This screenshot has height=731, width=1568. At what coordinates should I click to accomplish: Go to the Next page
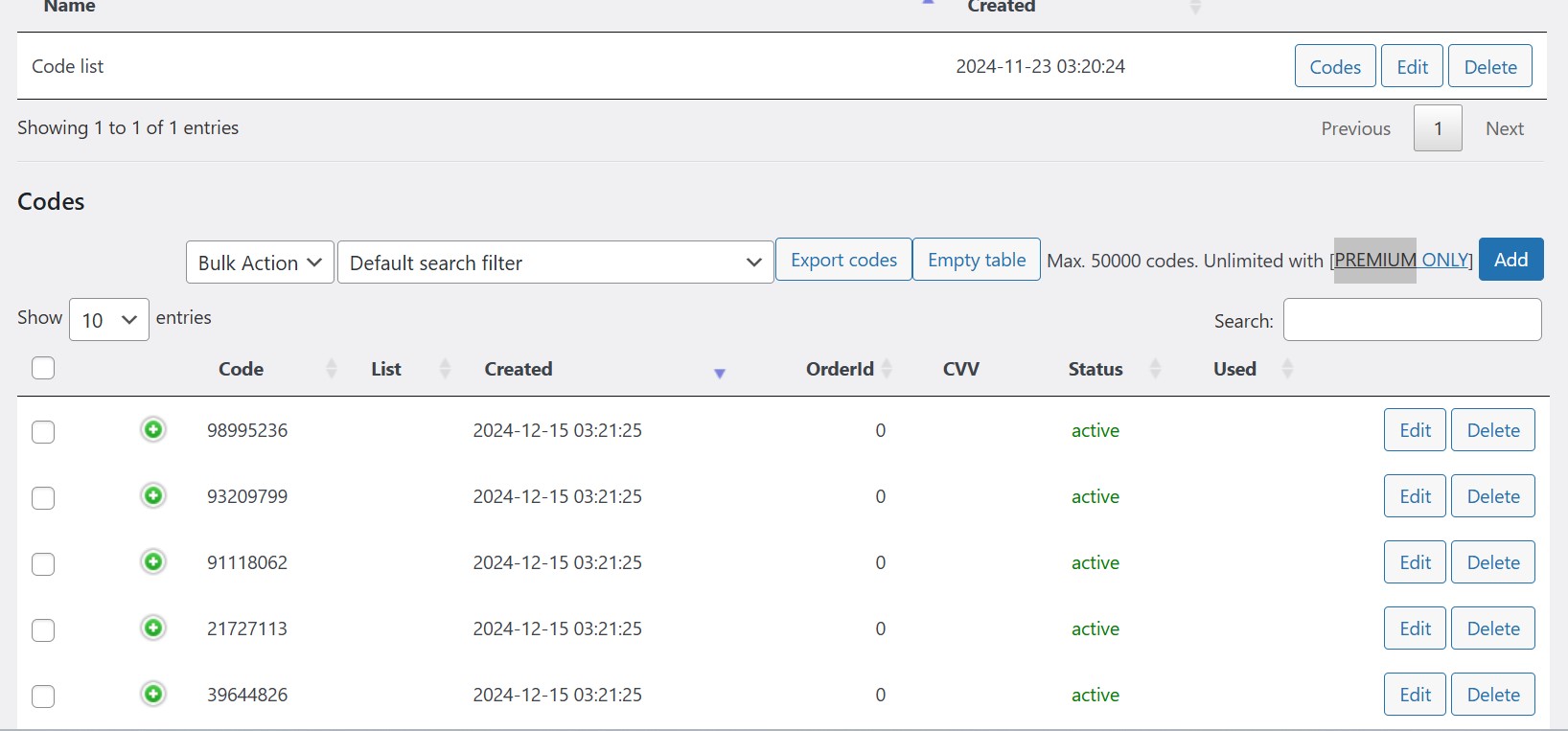(x=1504, y=128)
